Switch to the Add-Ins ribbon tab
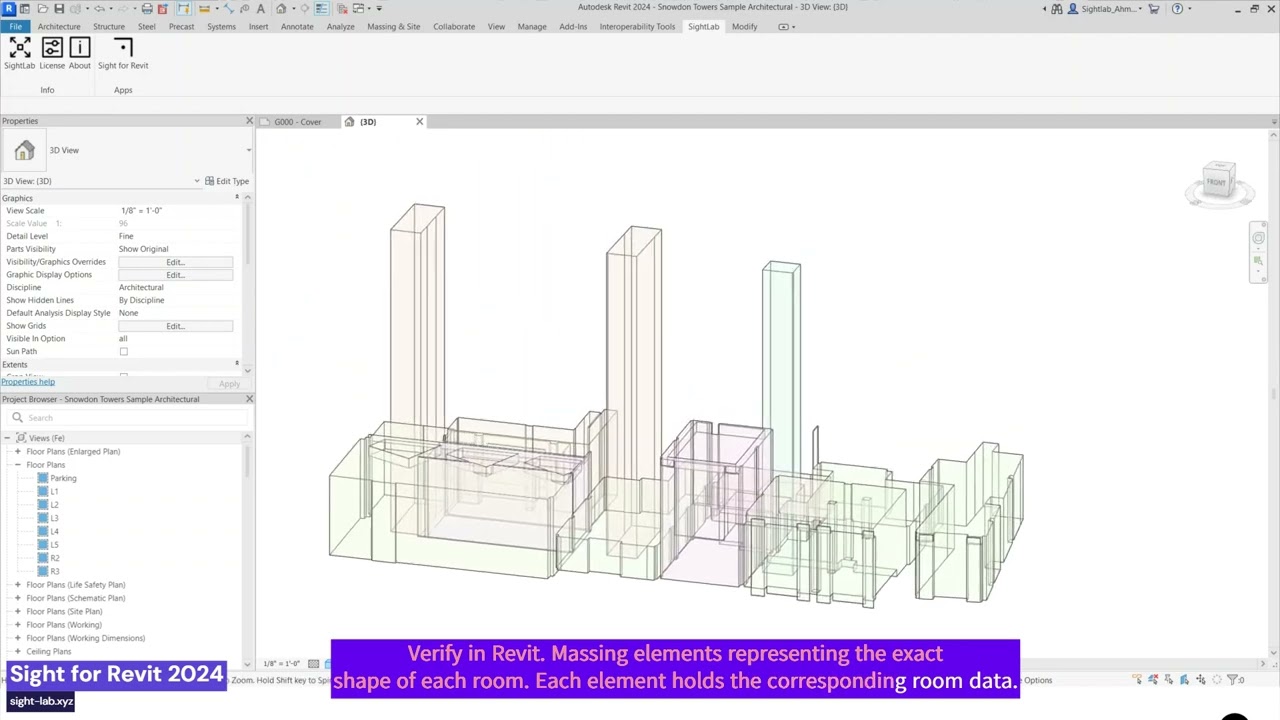 tap(573, 27)
